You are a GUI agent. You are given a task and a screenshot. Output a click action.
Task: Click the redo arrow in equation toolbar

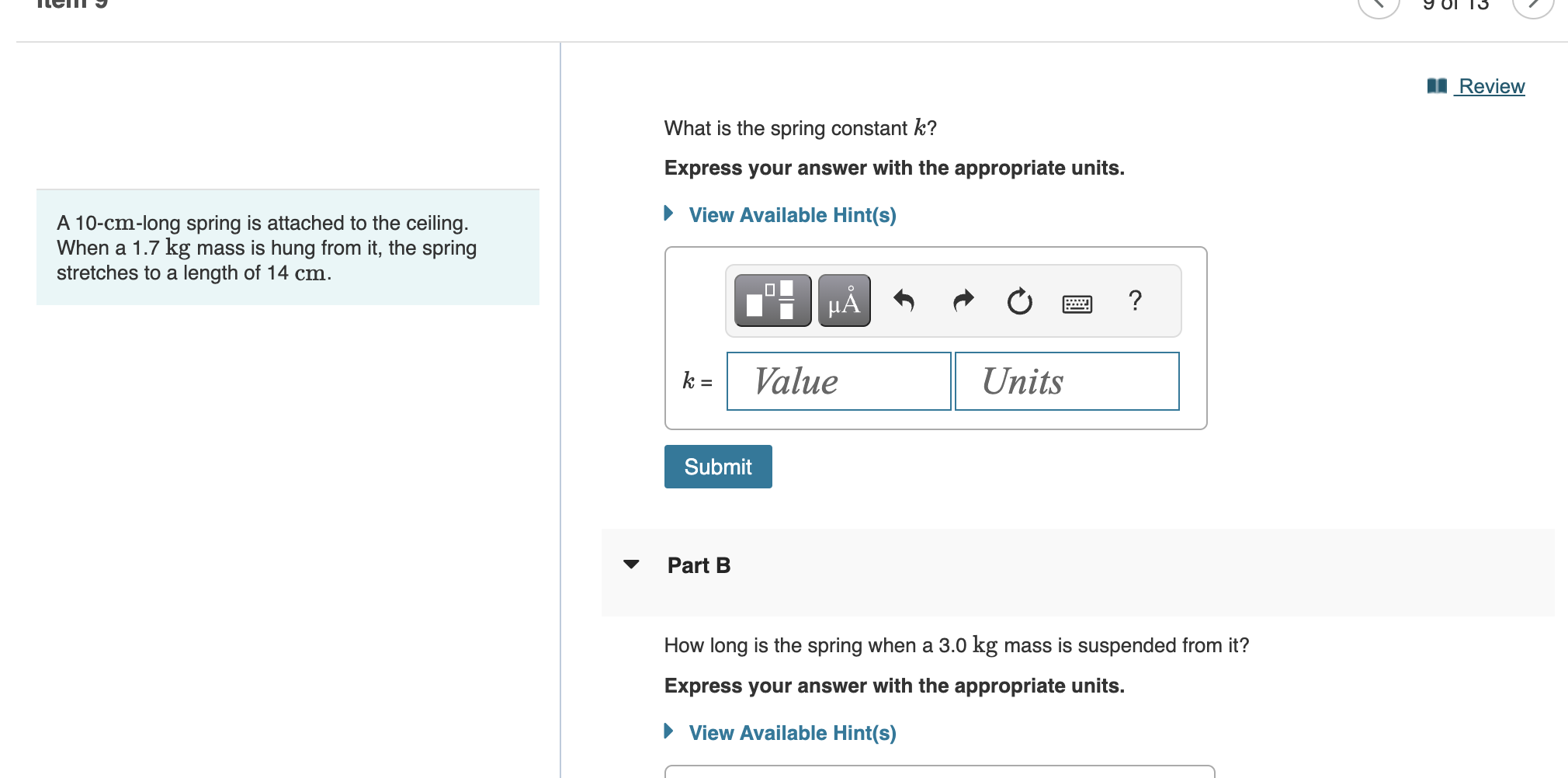(x=963, y=301)
